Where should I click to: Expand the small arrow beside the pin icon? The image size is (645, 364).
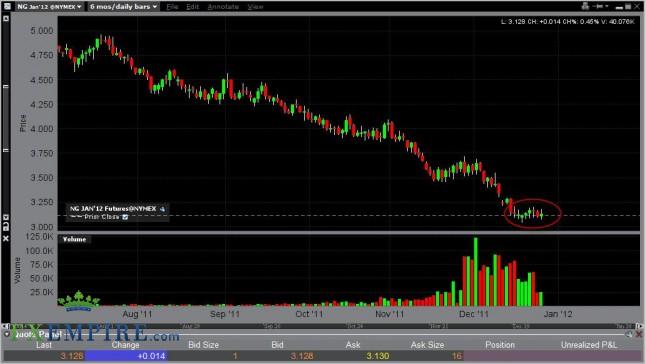(607, 6)
